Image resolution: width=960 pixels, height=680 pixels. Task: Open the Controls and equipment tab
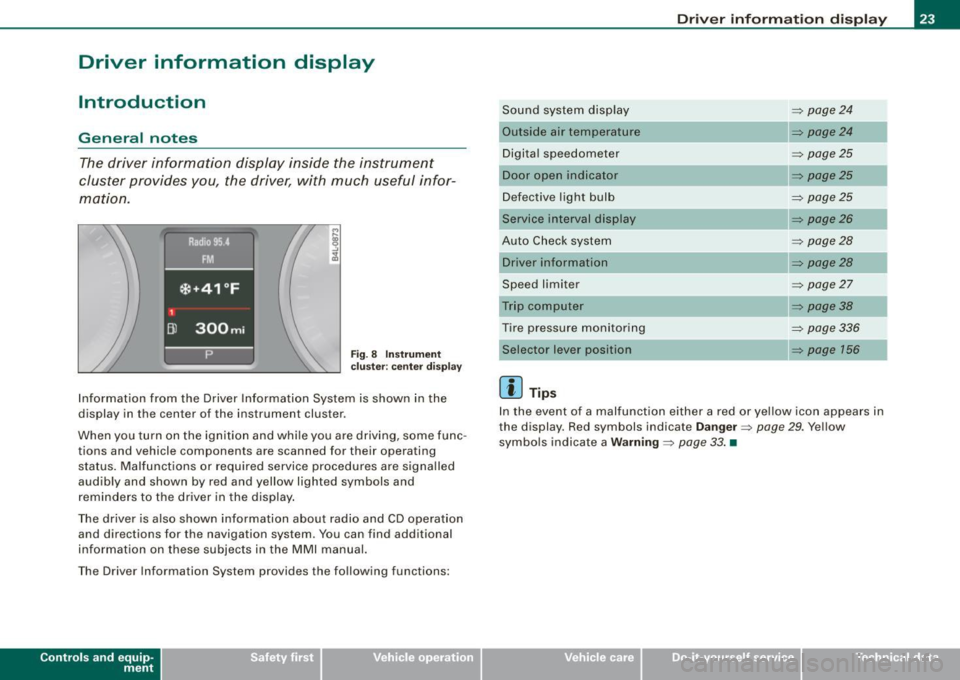click(80, 663)
